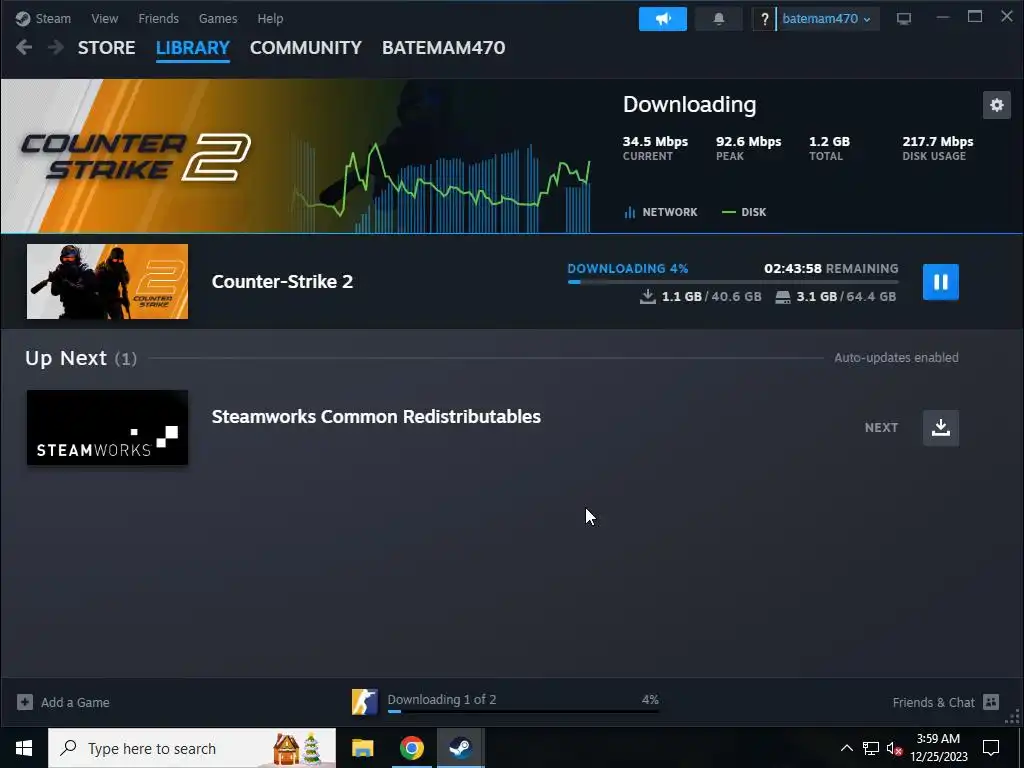This screenshot has height=768, width=1024.
Task: Click the Counter-Strike 2 title
Action: (x=282, y=281)
